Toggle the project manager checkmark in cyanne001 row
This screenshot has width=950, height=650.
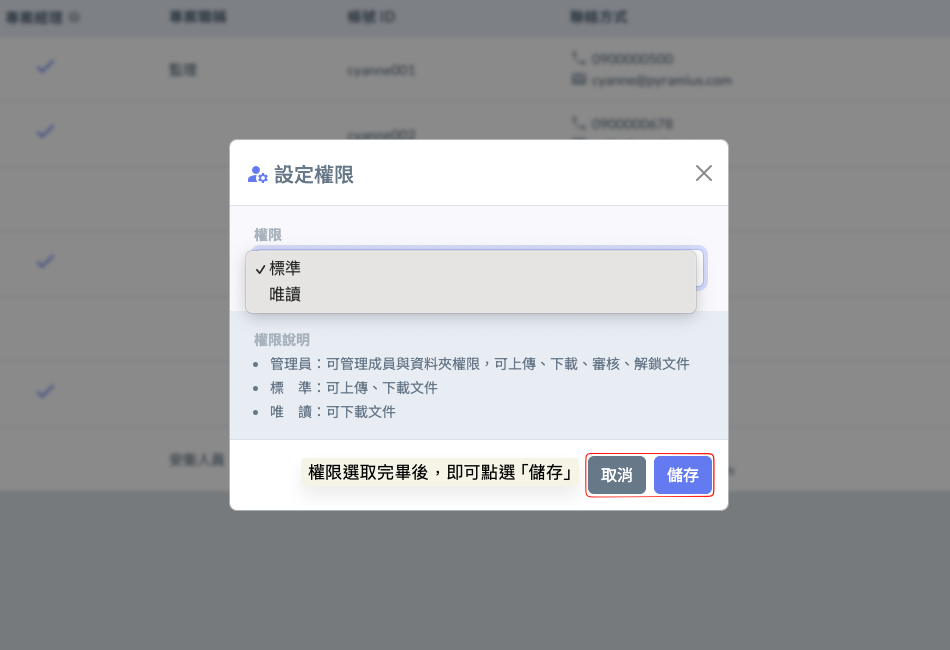[45, 67]
